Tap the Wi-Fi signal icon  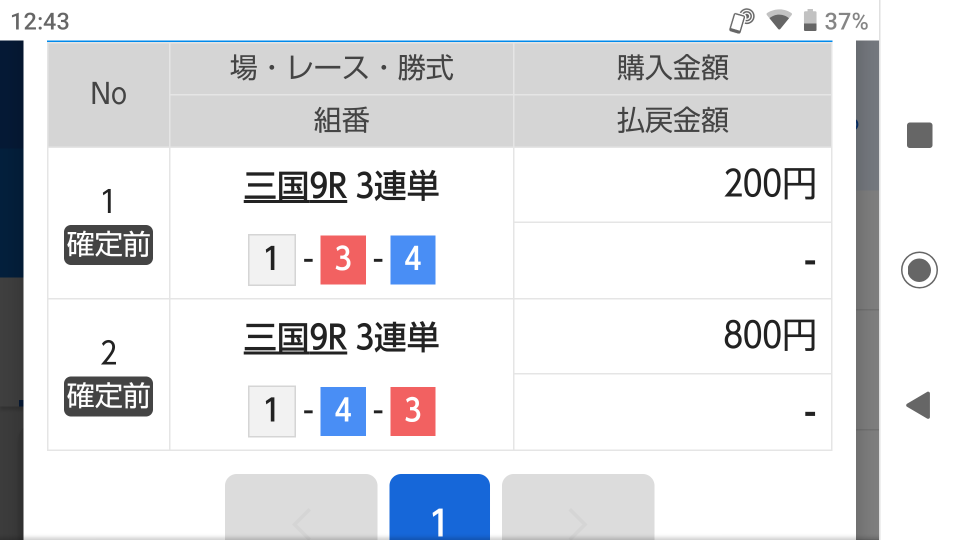coord(779,20)
